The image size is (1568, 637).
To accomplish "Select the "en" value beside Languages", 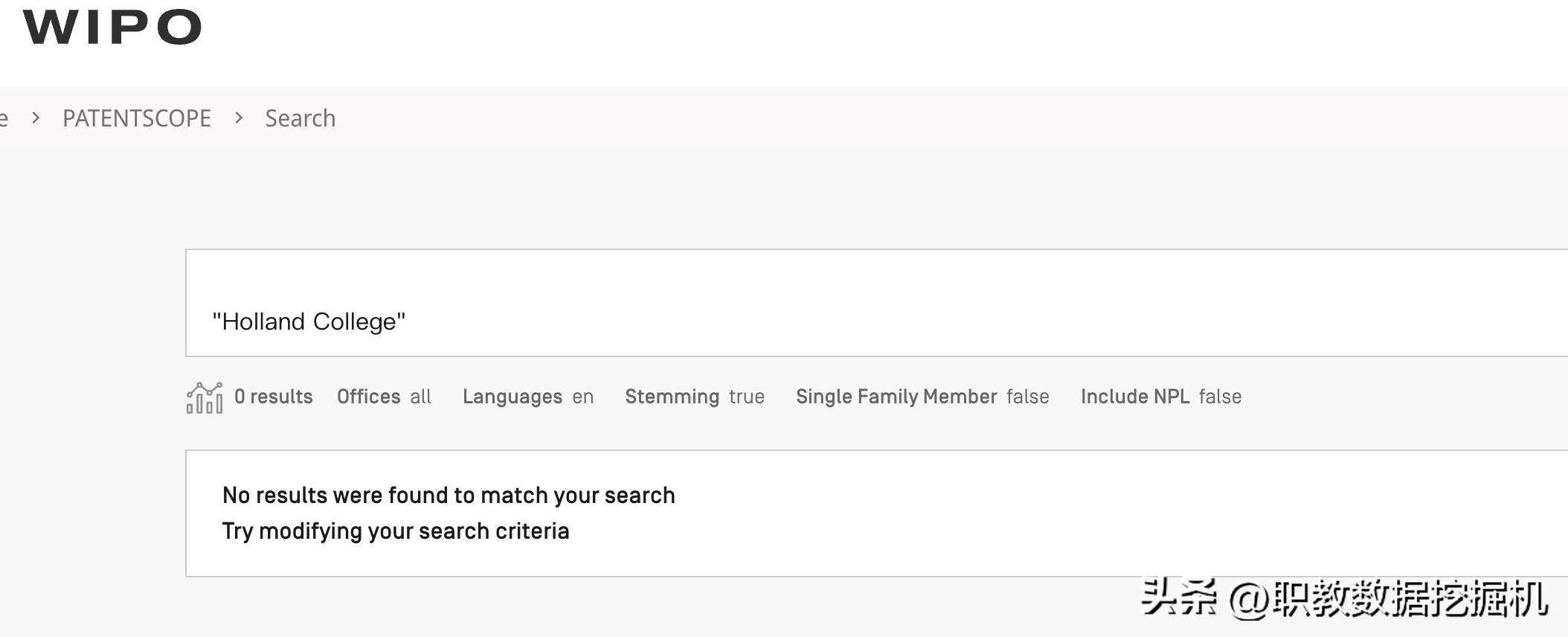I will pos(583,397).
